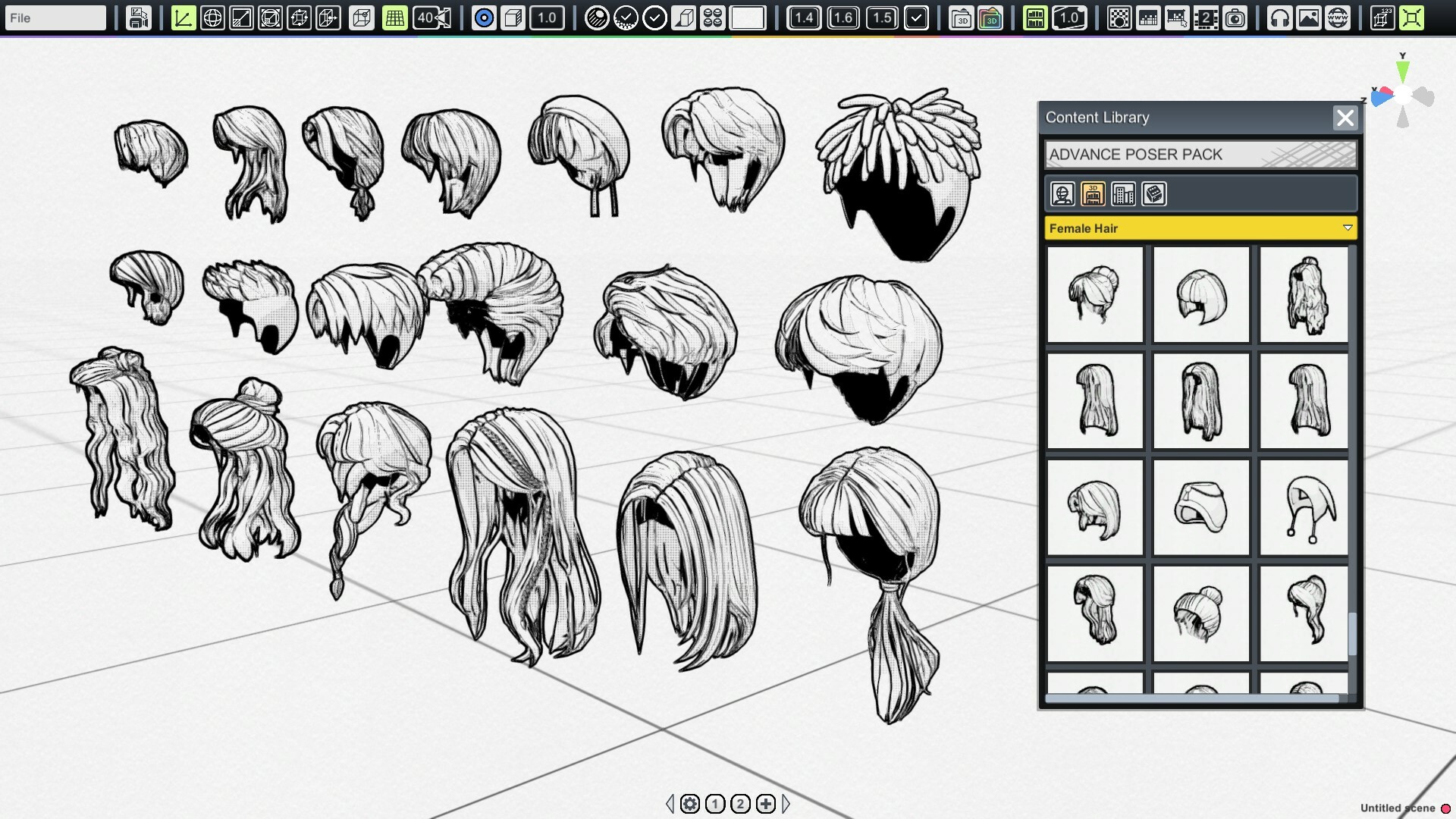Viewport: 1456px width, 819px height.
Task: Click the dice random icon in Content Library
Action: [x=1154, y=194]
